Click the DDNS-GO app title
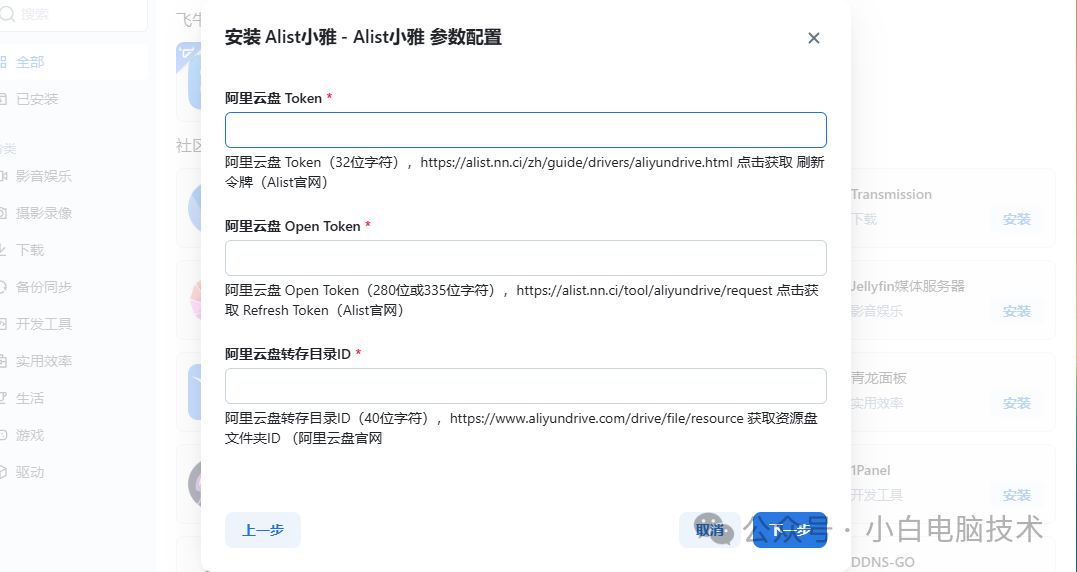The width and height of the screenshot is (1077, 572). point(883,562)
